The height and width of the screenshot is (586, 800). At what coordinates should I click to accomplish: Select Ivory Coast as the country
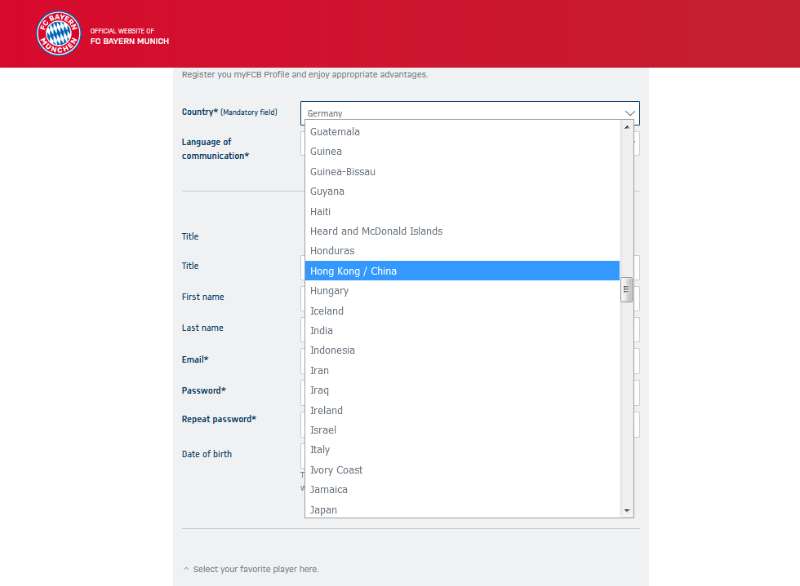point(462,470)
